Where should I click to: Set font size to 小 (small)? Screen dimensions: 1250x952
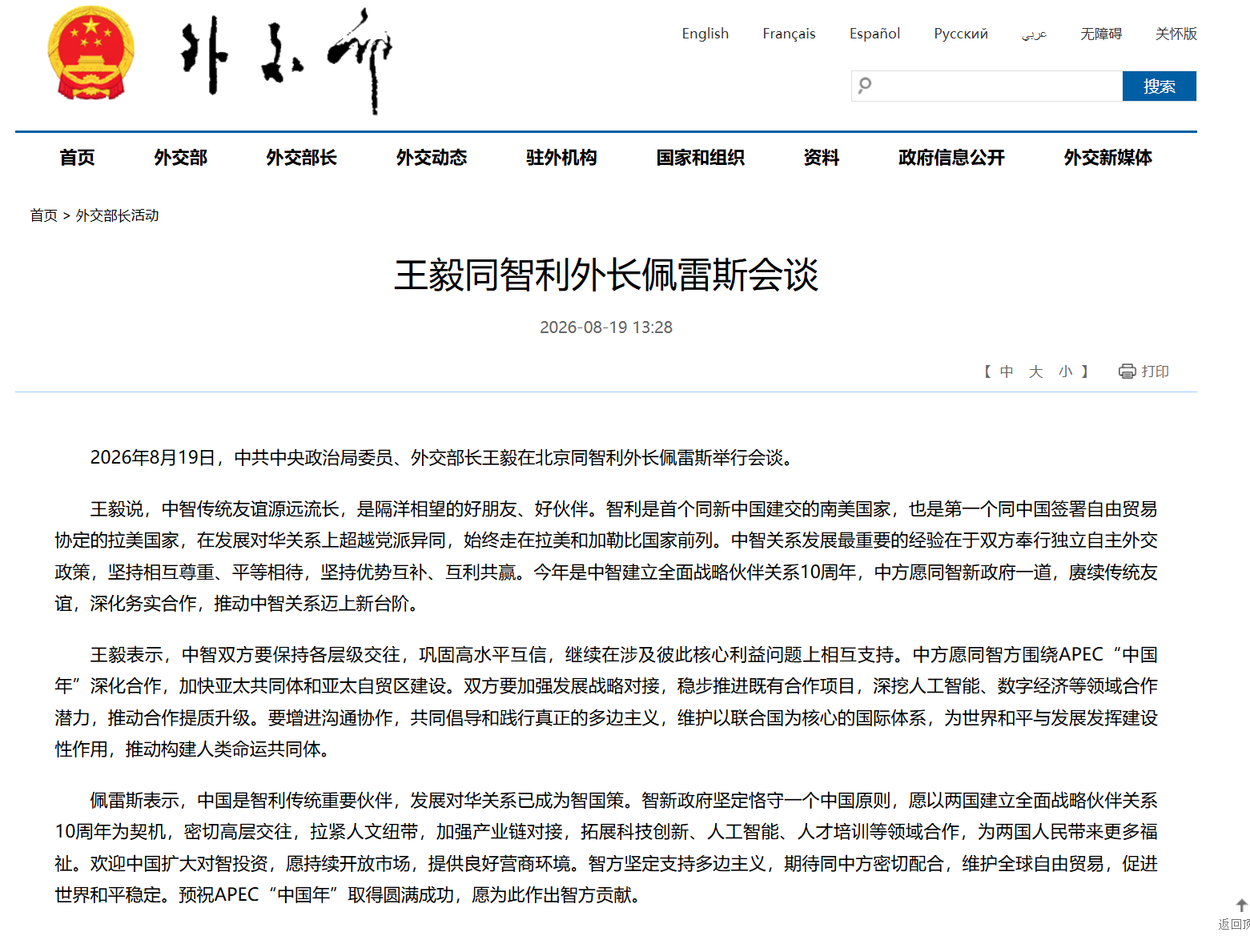coord(1066,372)
